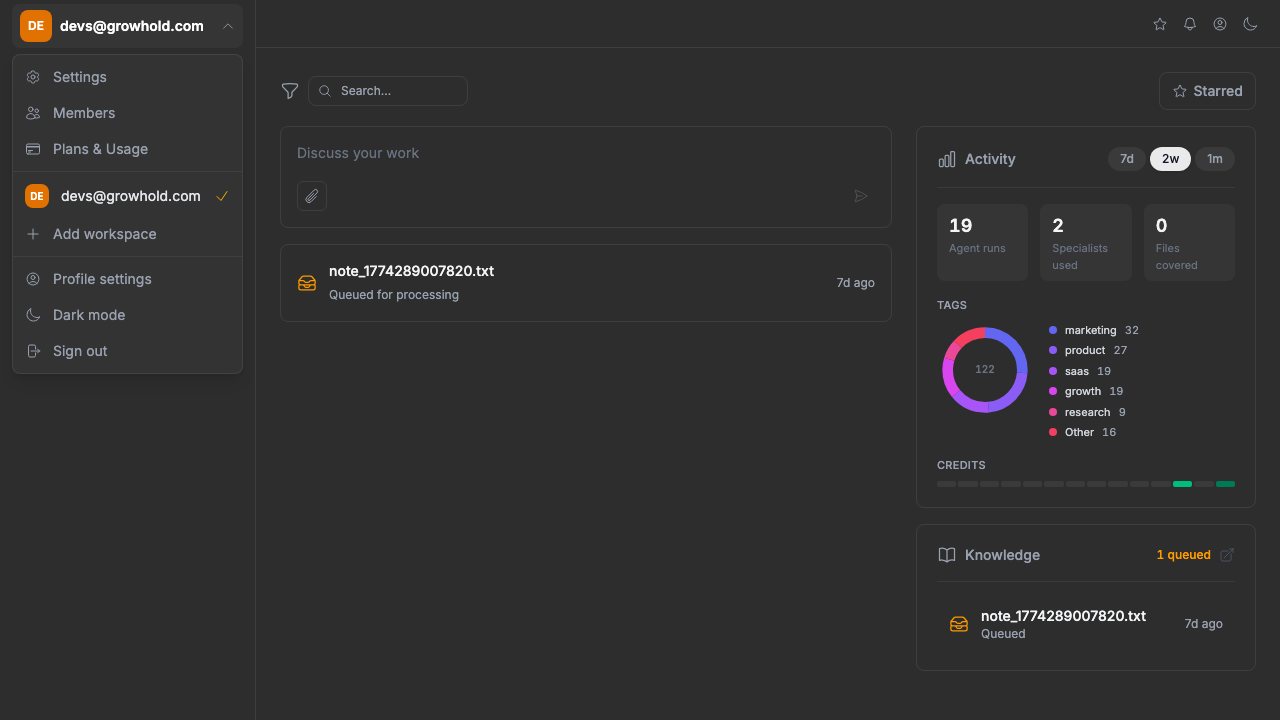Choose Add workspace option
1280x720 pixels.
pyautogui.click(x=105, y=234)
